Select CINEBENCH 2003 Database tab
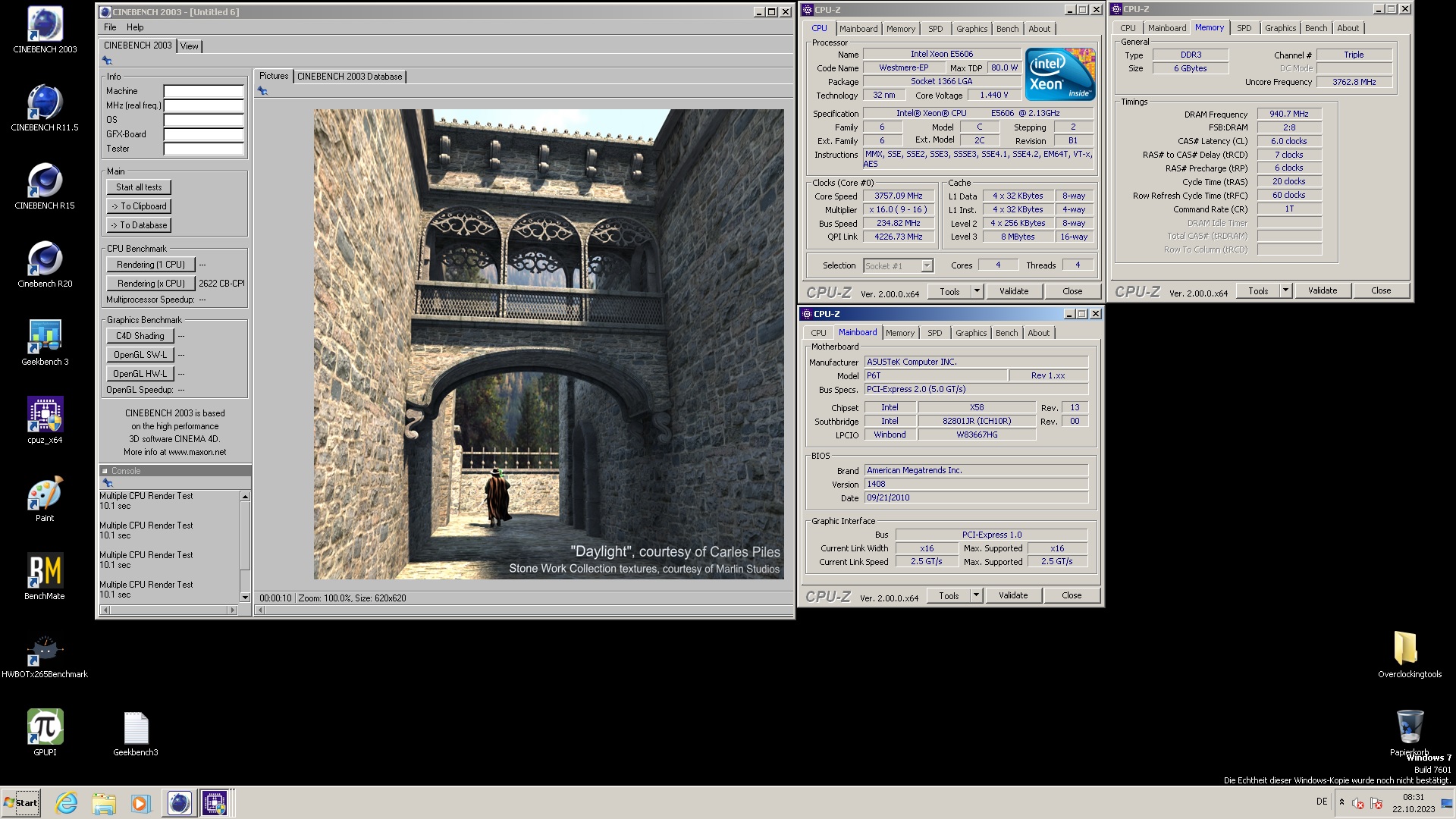This screenshot has height=819, width=1456. point(350,77)
